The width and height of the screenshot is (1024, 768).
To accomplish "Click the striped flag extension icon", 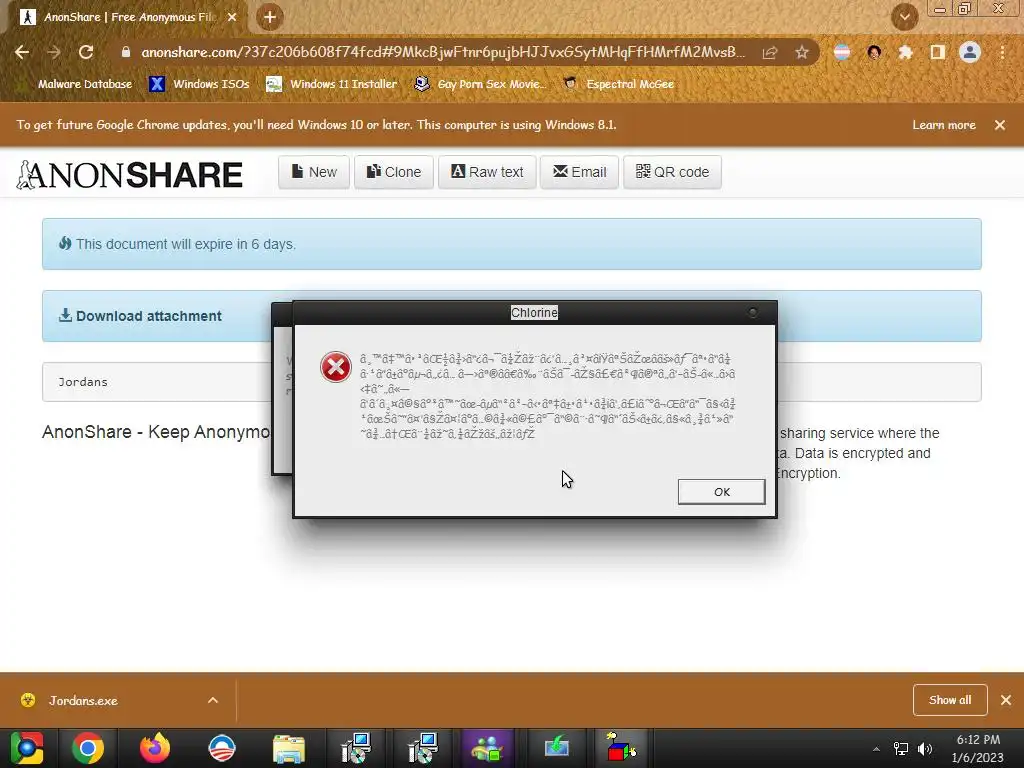I will [842, 52].
